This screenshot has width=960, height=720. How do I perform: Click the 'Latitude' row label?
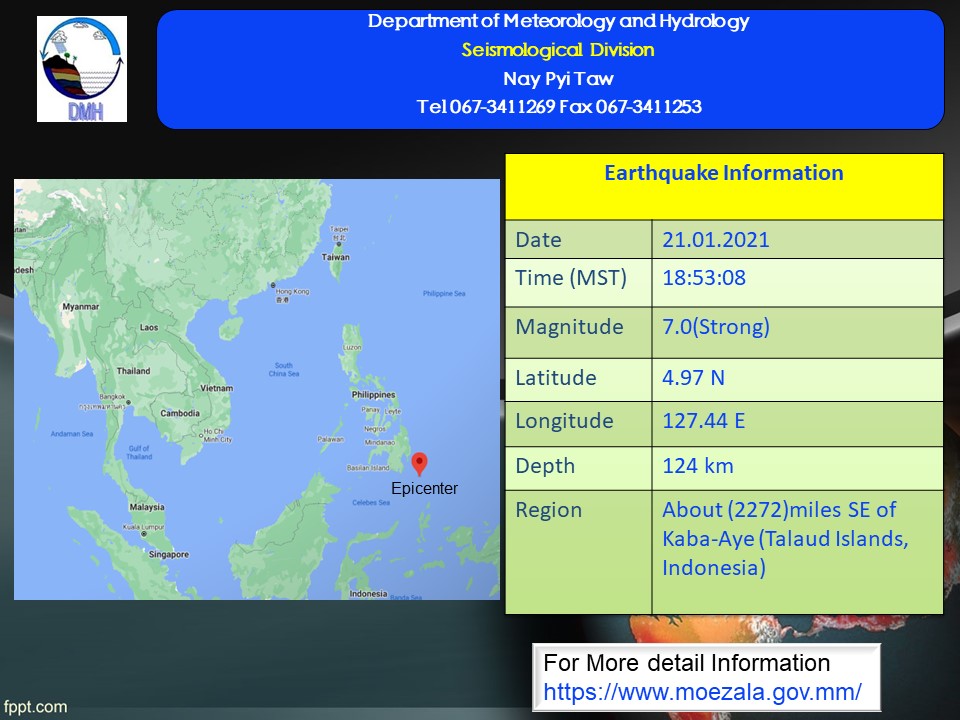556,378
